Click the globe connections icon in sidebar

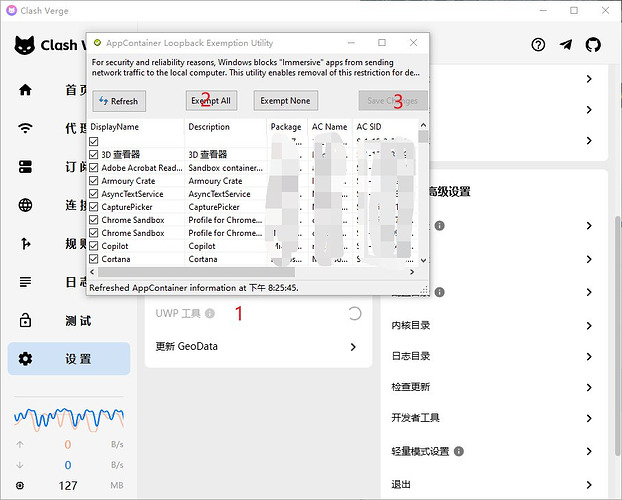click(25, 205)
